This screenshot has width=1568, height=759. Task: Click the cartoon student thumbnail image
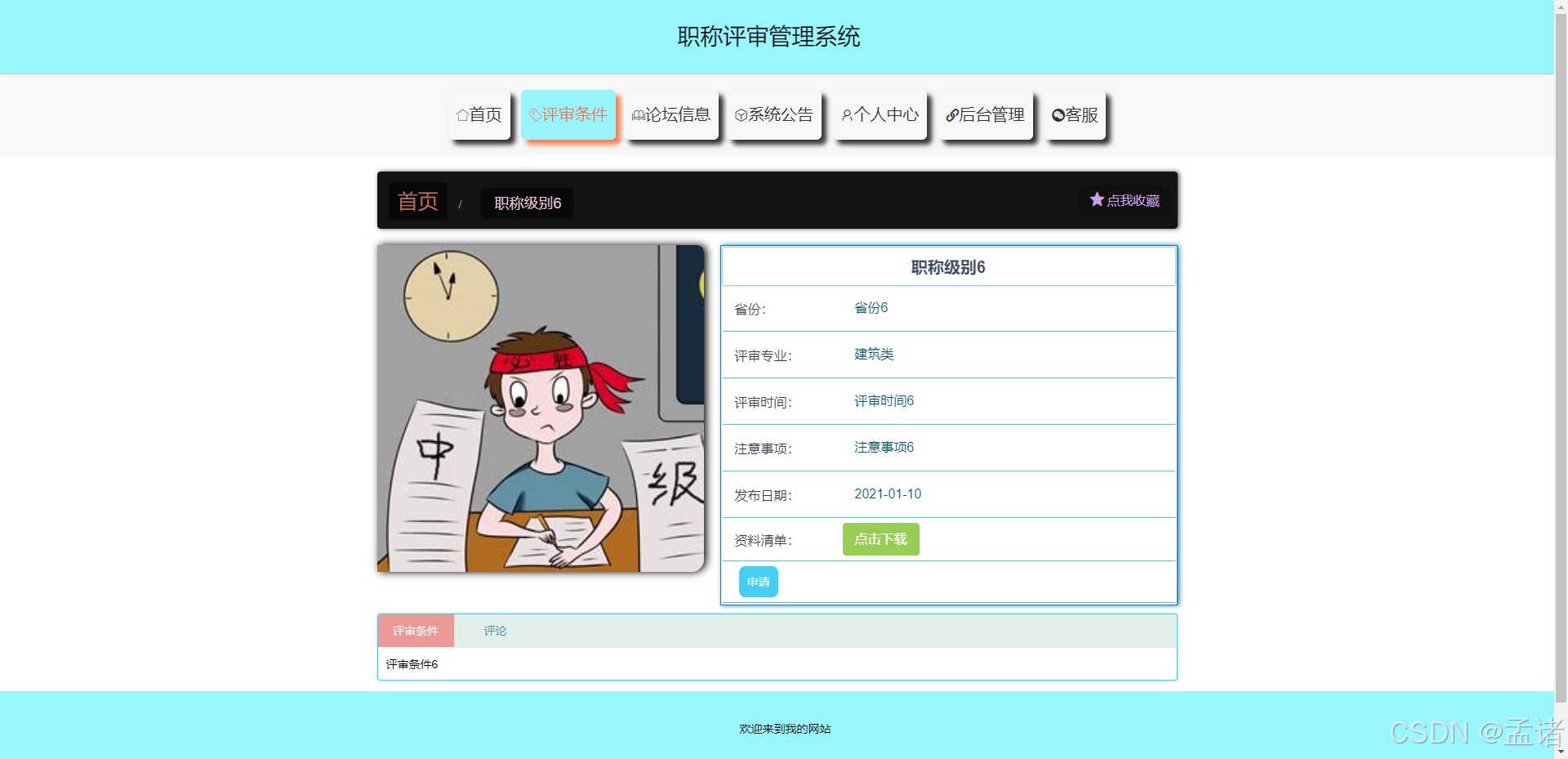541,409
